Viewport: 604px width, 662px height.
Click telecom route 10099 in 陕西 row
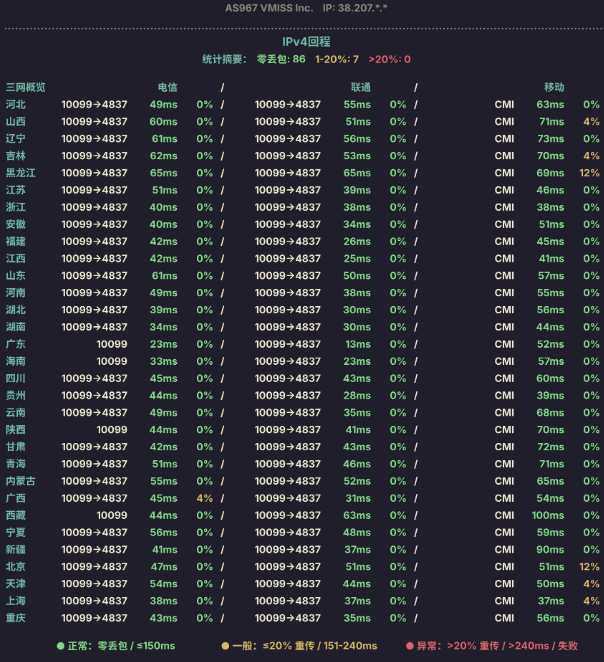pos(112,430)
